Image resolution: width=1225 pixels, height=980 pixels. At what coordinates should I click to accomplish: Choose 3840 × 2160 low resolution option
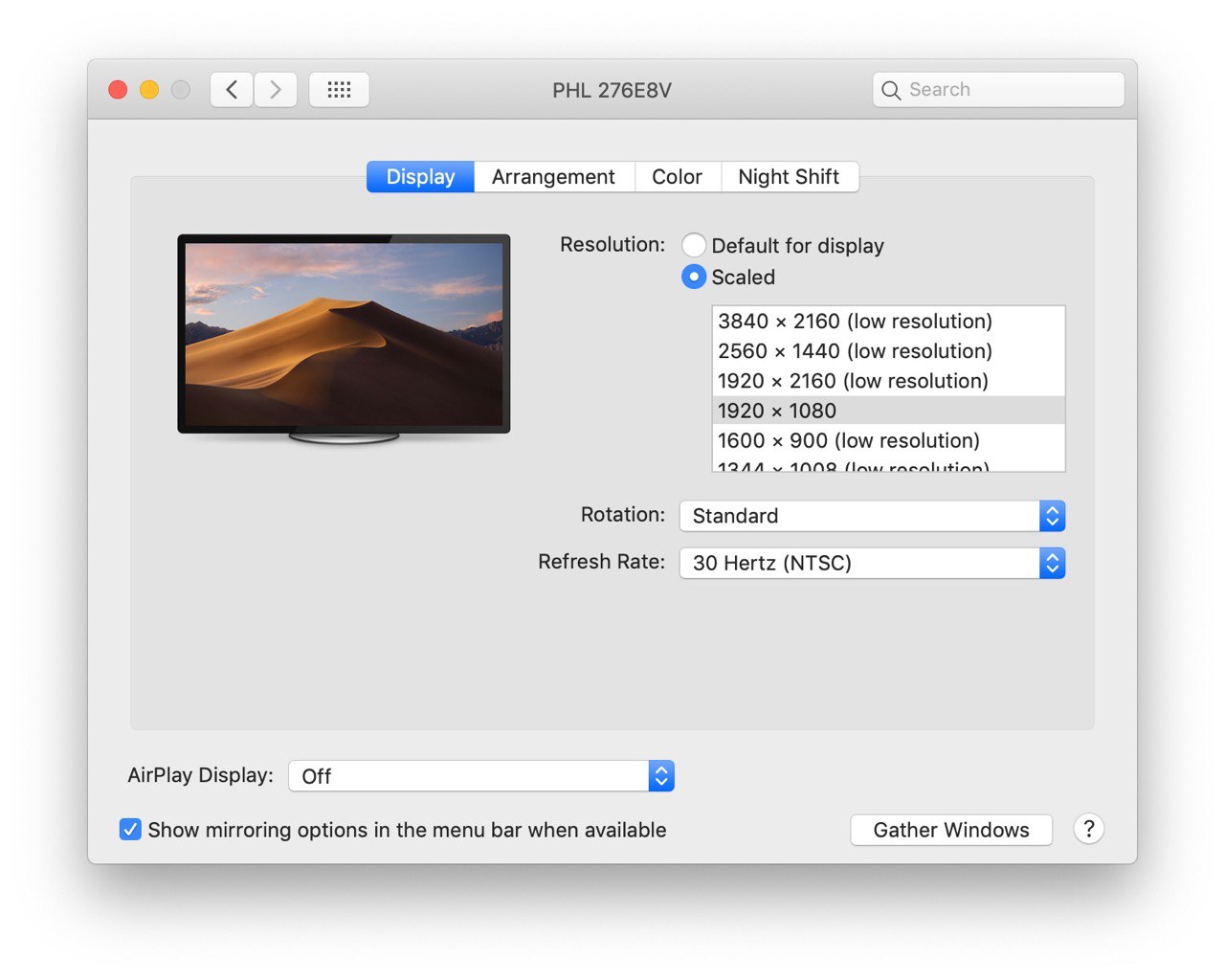coord(856,322)
